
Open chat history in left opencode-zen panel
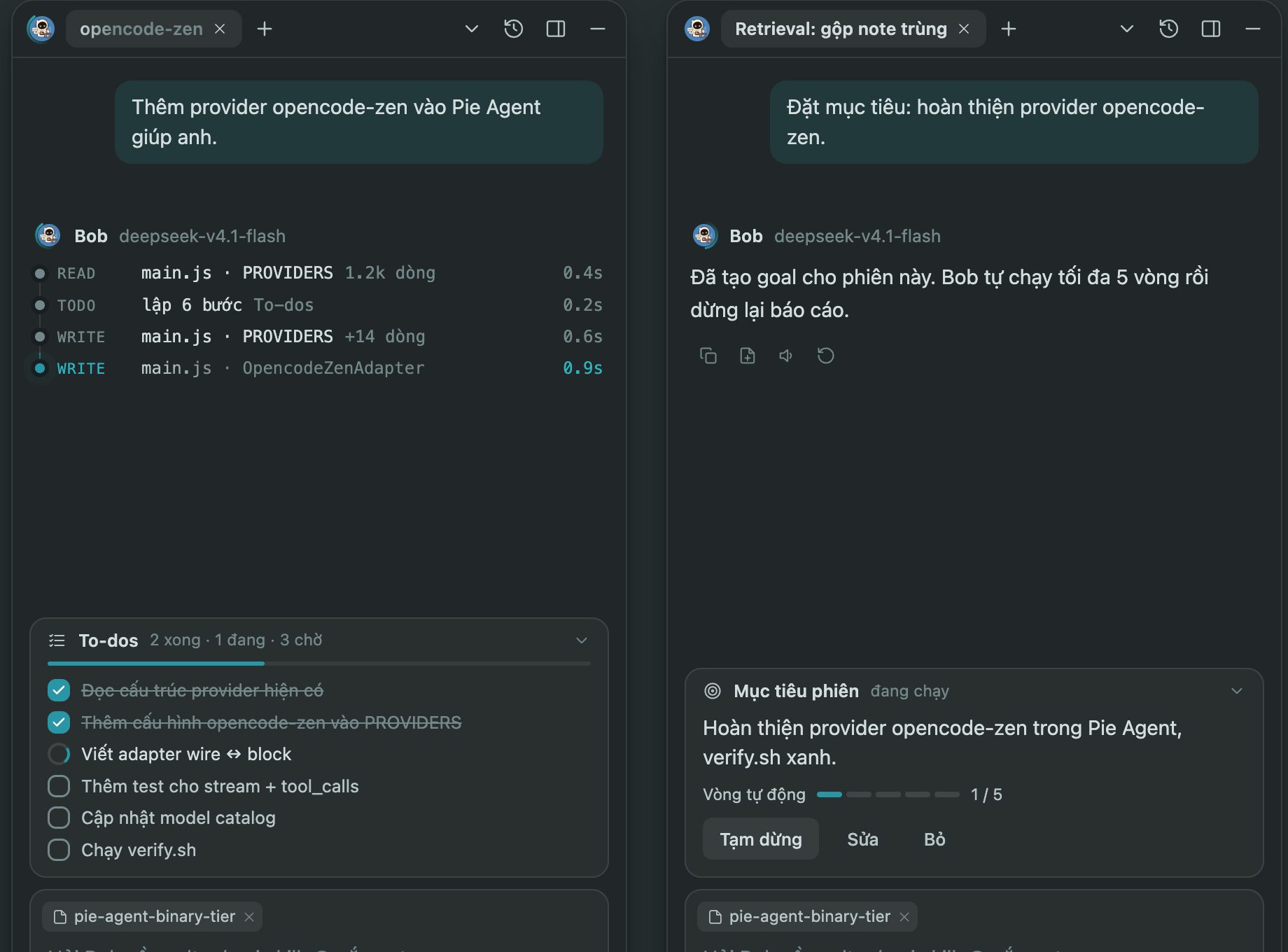[x=514, y=29]
